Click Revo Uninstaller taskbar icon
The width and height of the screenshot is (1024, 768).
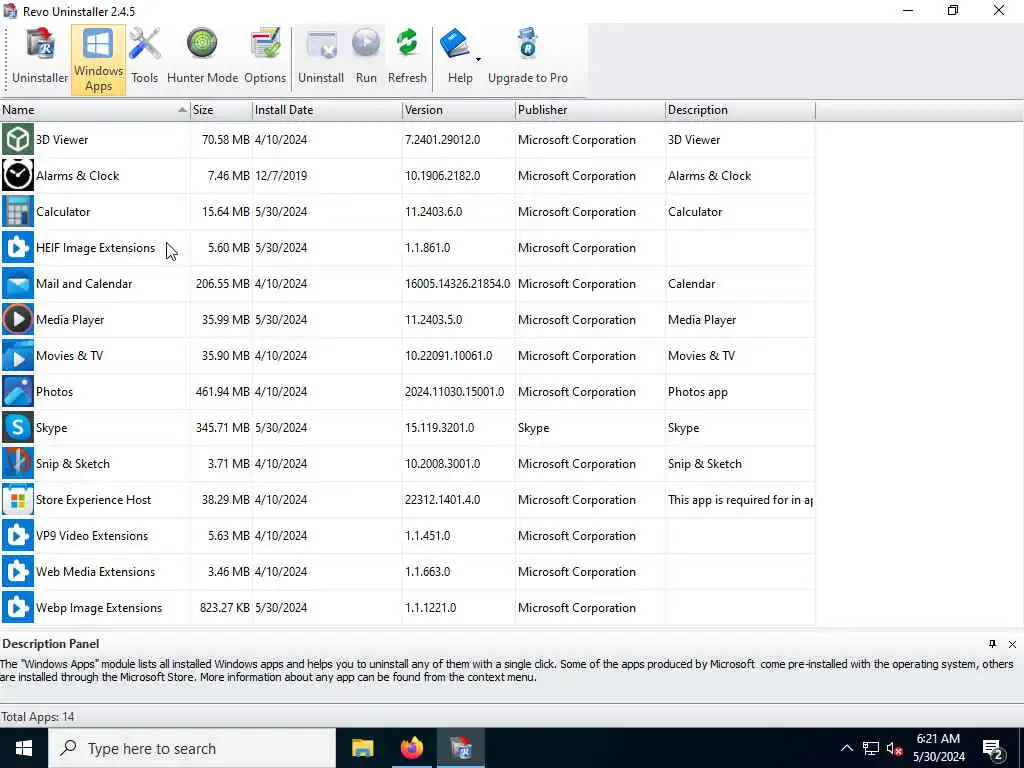coord(461,748)
